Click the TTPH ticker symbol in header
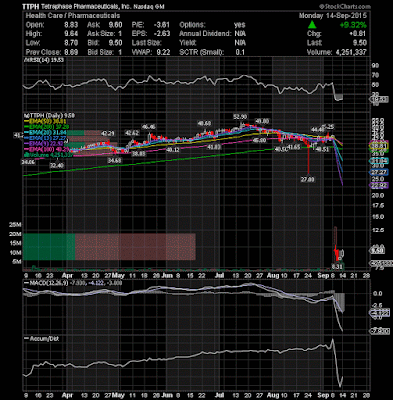The height and width of the screenshot is (400, 393). click(x=31, y=7)
